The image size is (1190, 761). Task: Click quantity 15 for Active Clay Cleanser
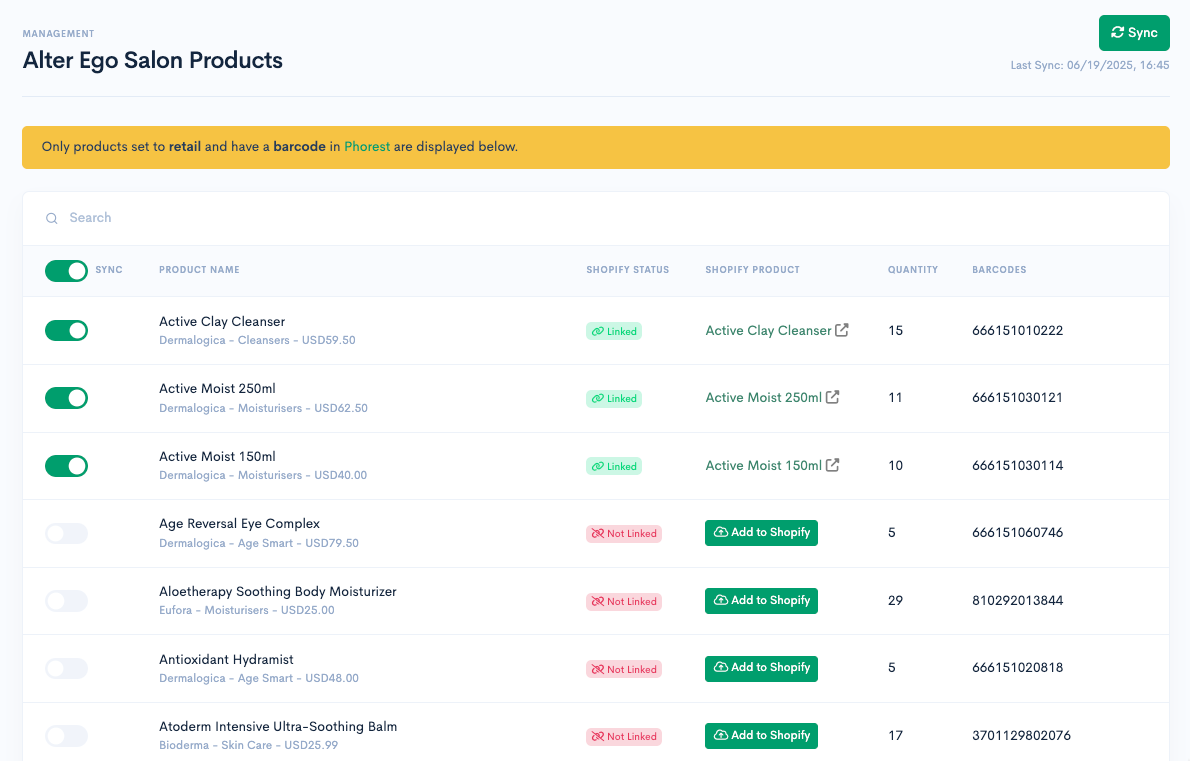coord(896,331)
